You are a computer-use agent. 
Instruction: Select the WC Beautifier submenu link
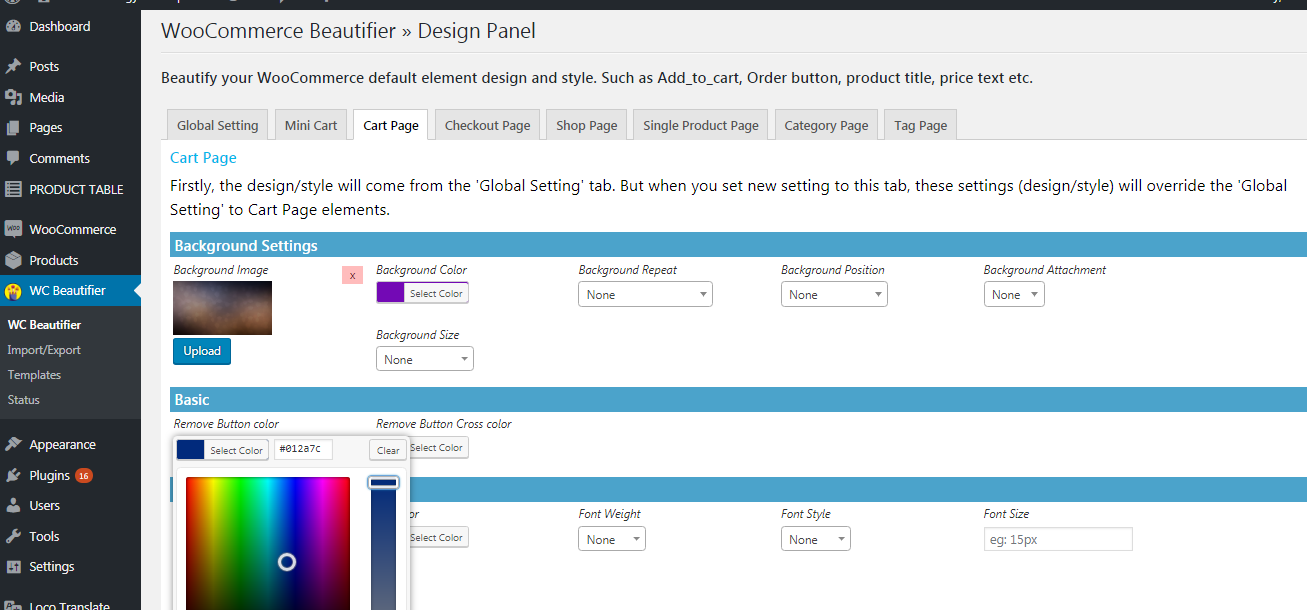pos(44,325)
